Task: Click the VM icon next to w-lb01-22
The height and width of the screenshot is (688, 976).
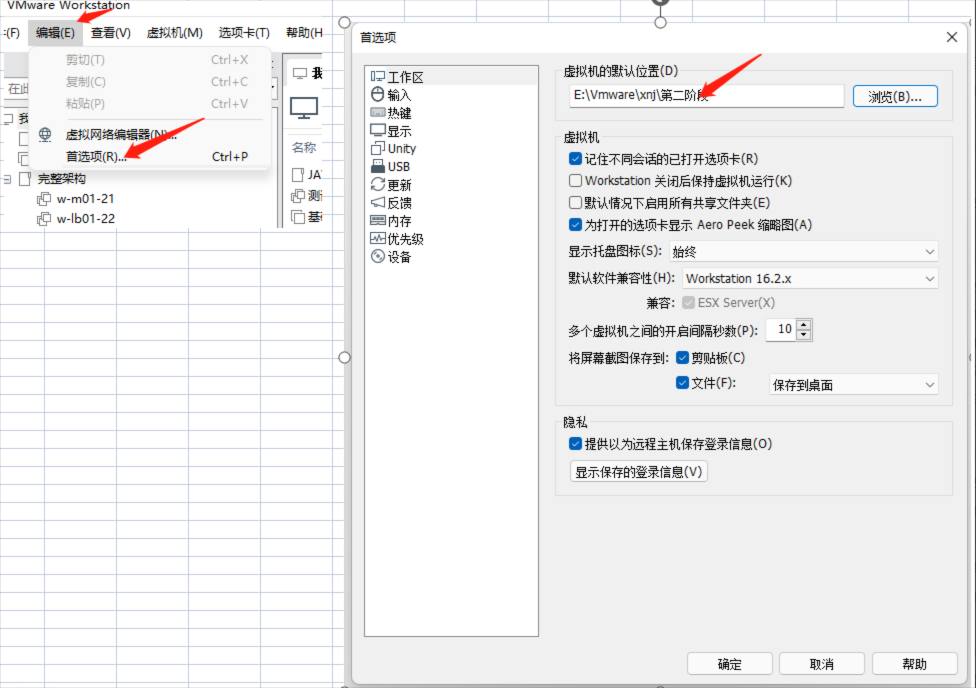Action: [44, 219]
